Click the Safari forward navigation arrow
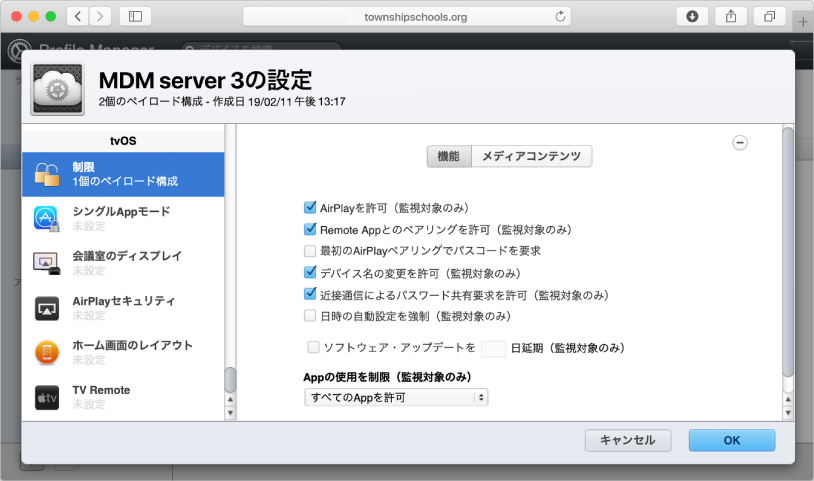This screenshot has width=814, height=481. pyautogui.click(x=100, y=17)
